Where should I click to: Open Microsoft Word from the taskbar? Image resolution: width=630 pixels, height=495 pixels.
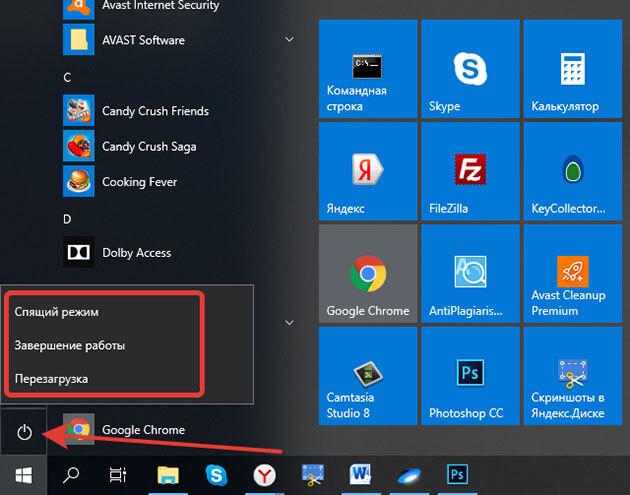pyautogui.click(x=361, y=475)
